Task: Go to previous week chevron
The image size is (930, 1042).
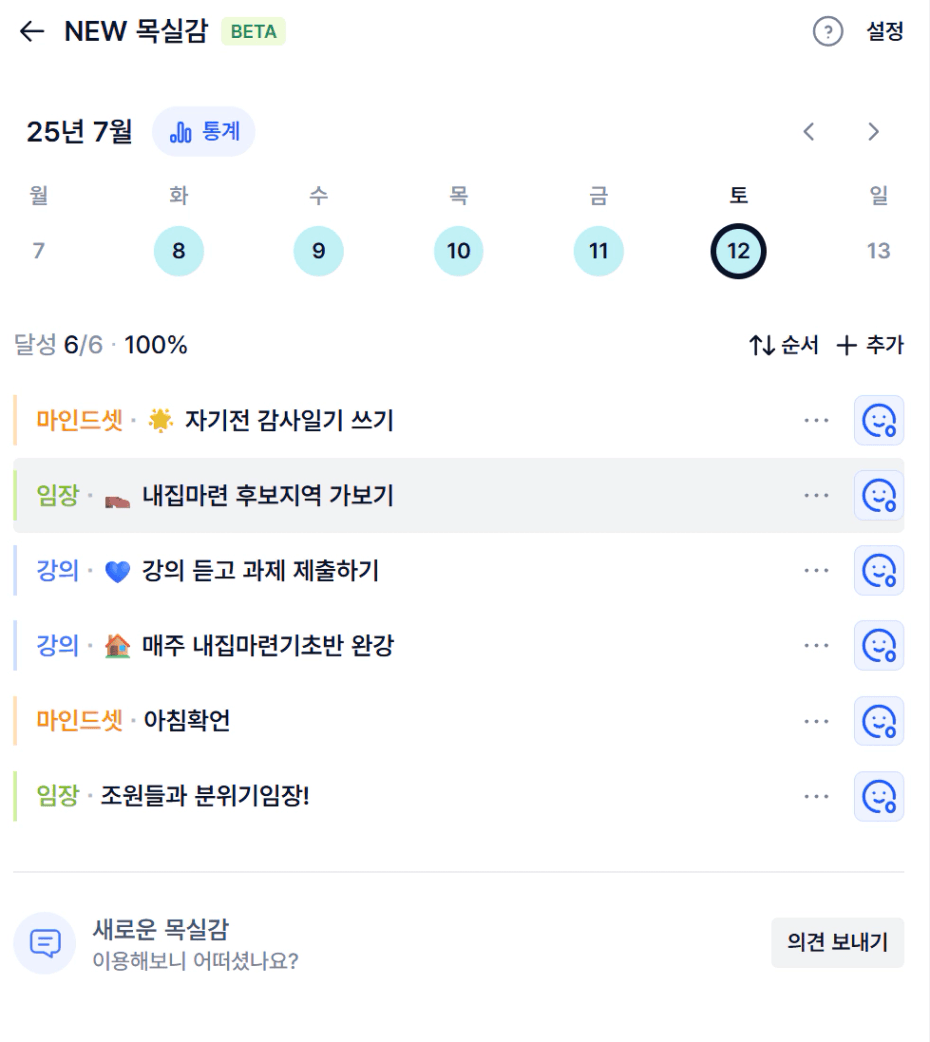Action: 809,132
